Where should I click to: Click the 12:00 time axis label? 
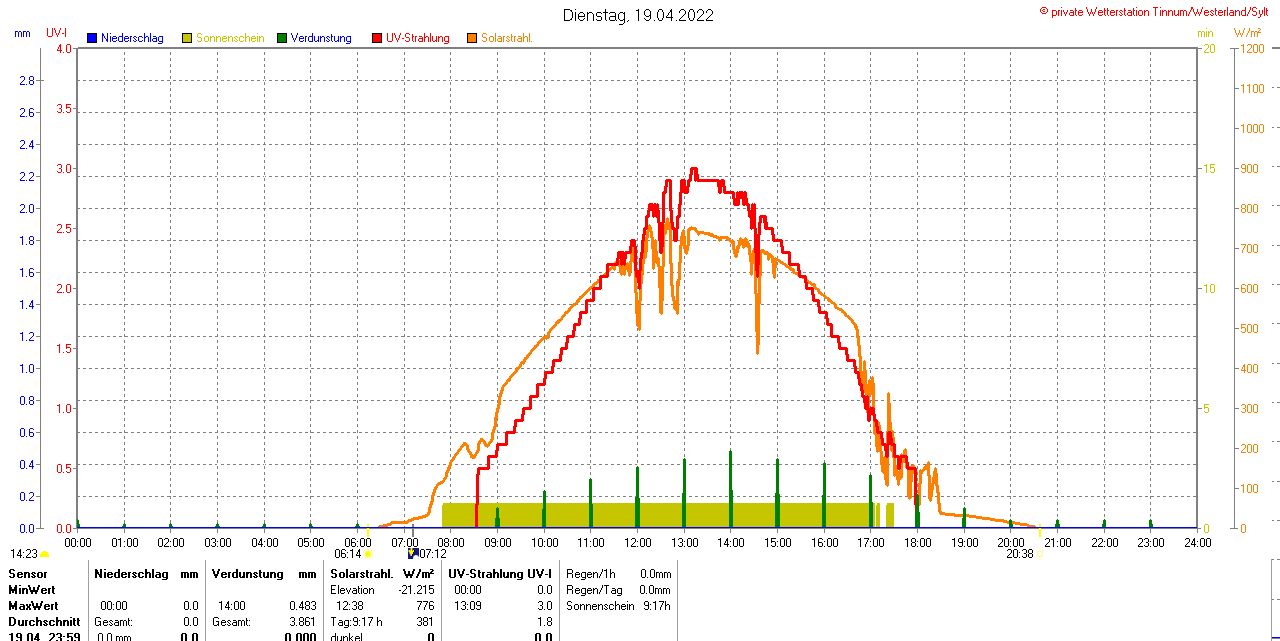[637, 543]
